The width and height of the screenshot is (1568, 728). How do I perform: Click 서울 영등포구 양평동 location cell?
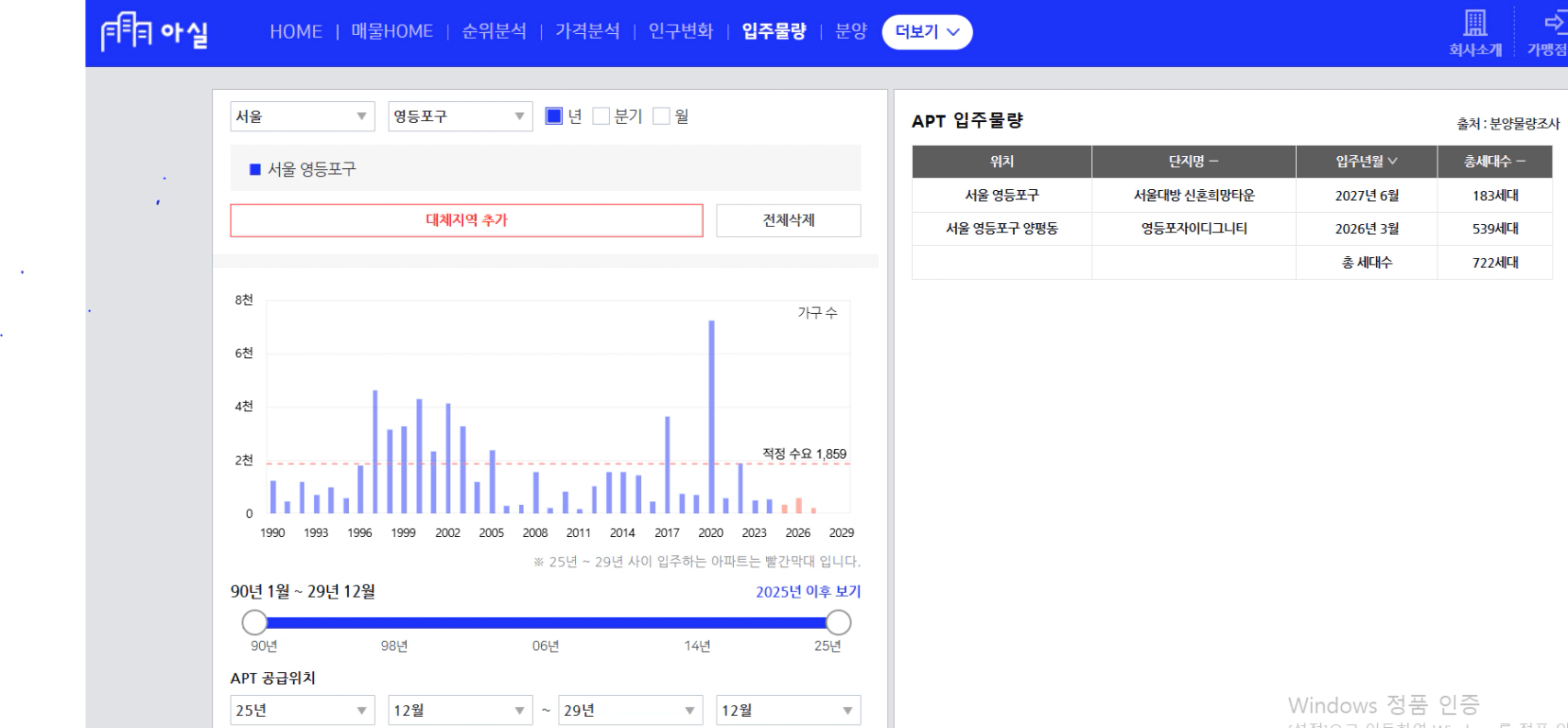[1002, 229]
